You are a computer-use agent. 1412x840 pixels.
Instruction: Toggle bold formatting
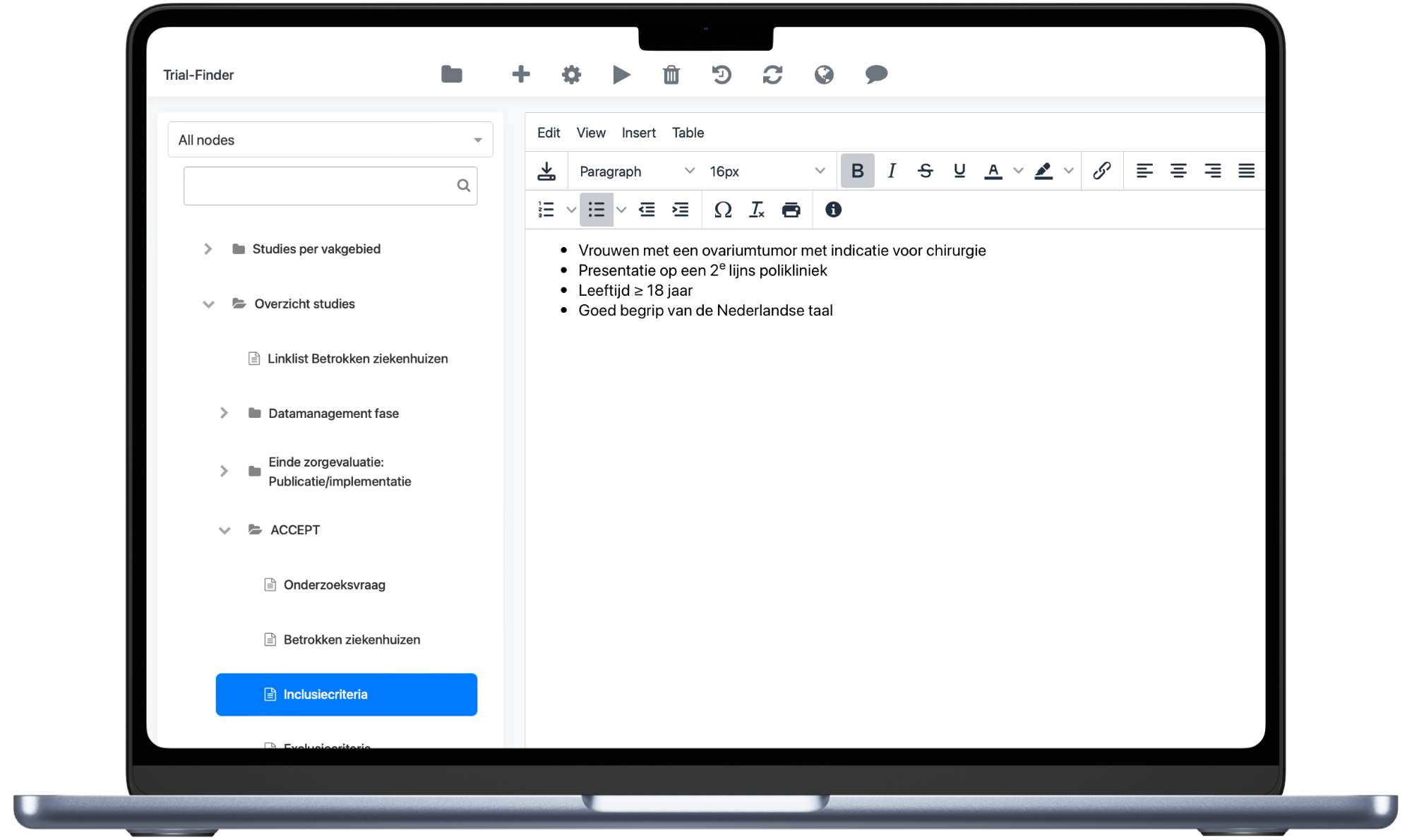[x=857, y=171]
